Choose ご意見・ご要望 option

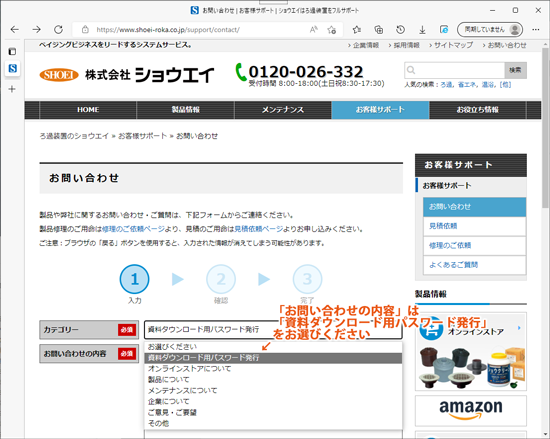[273, 412]
